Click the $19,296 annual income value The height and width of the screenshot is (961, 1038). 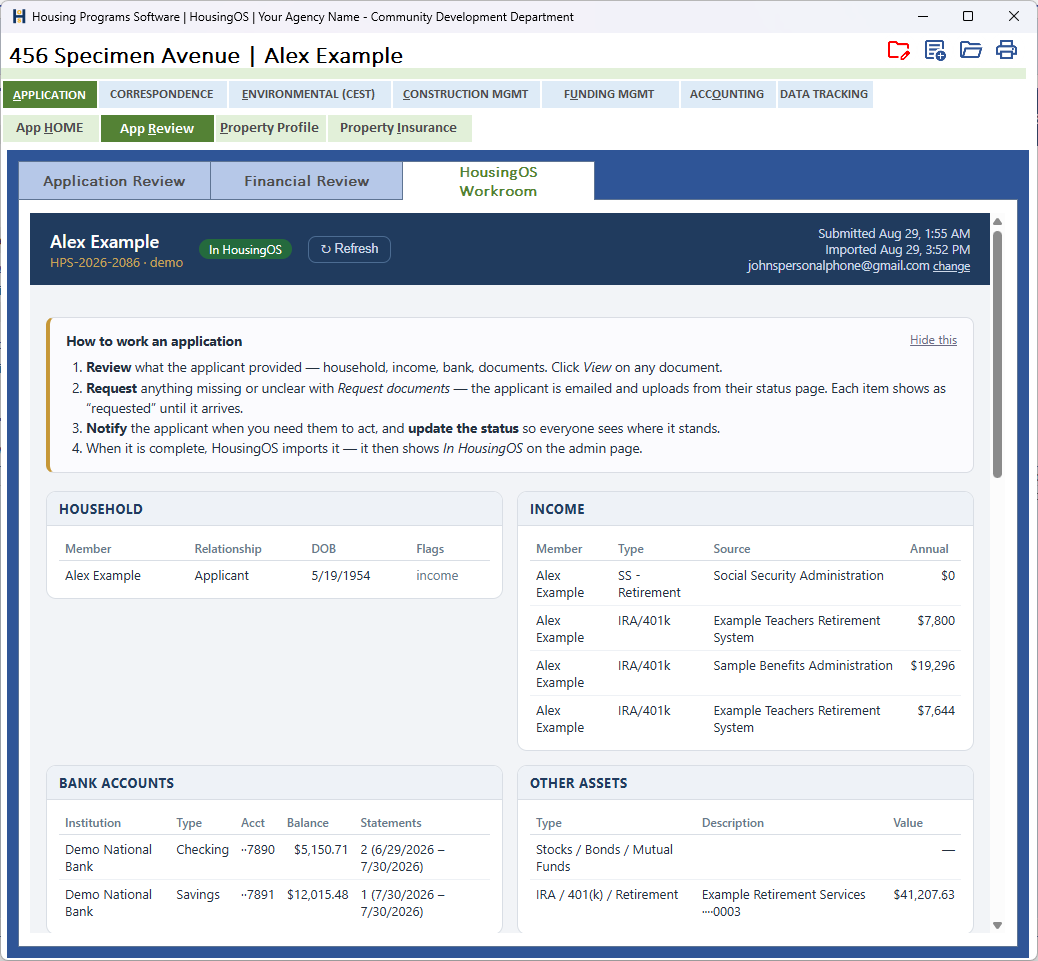click(933, 666)
